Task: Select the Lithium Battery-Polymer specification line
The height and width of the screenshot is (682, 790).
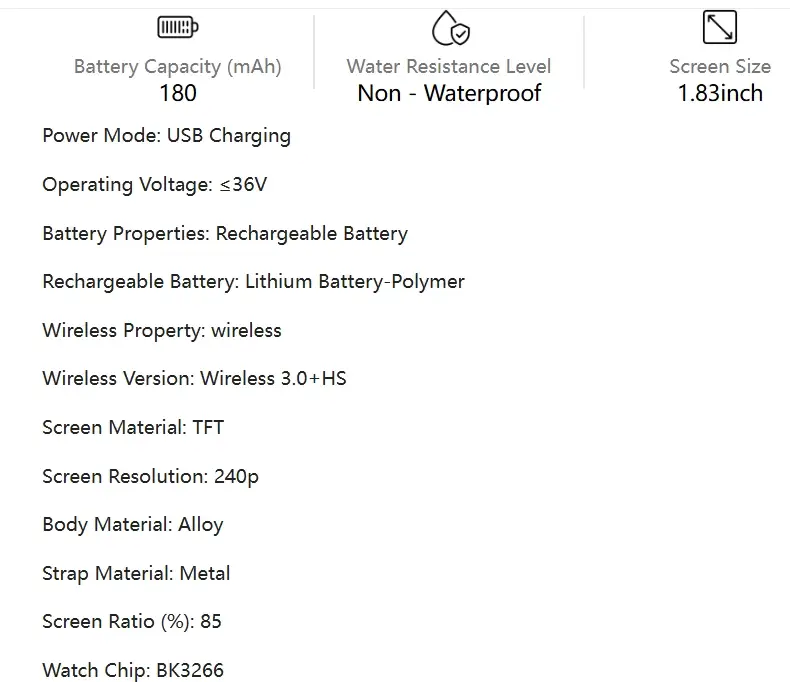Action: 253,282
